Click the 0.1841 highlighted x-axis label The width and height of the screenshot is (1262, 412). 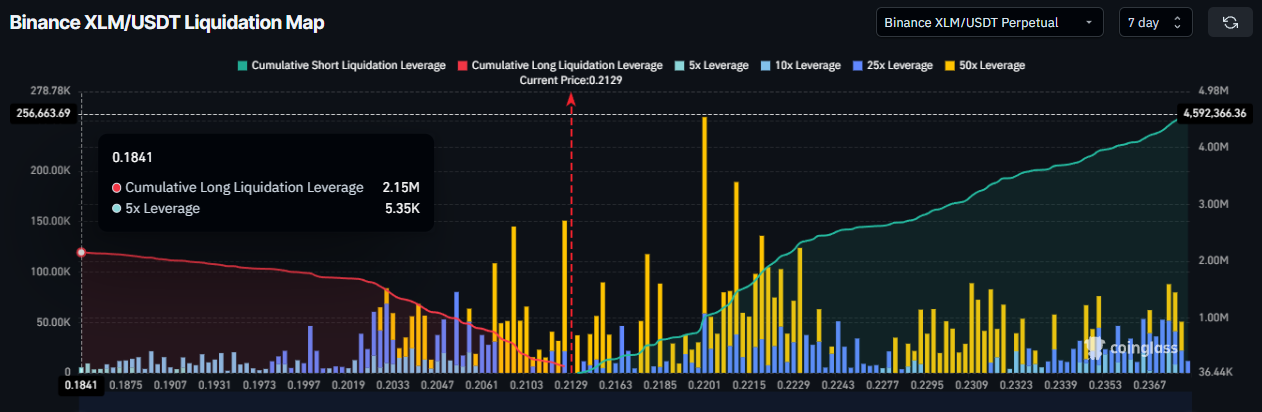(81, 385)
